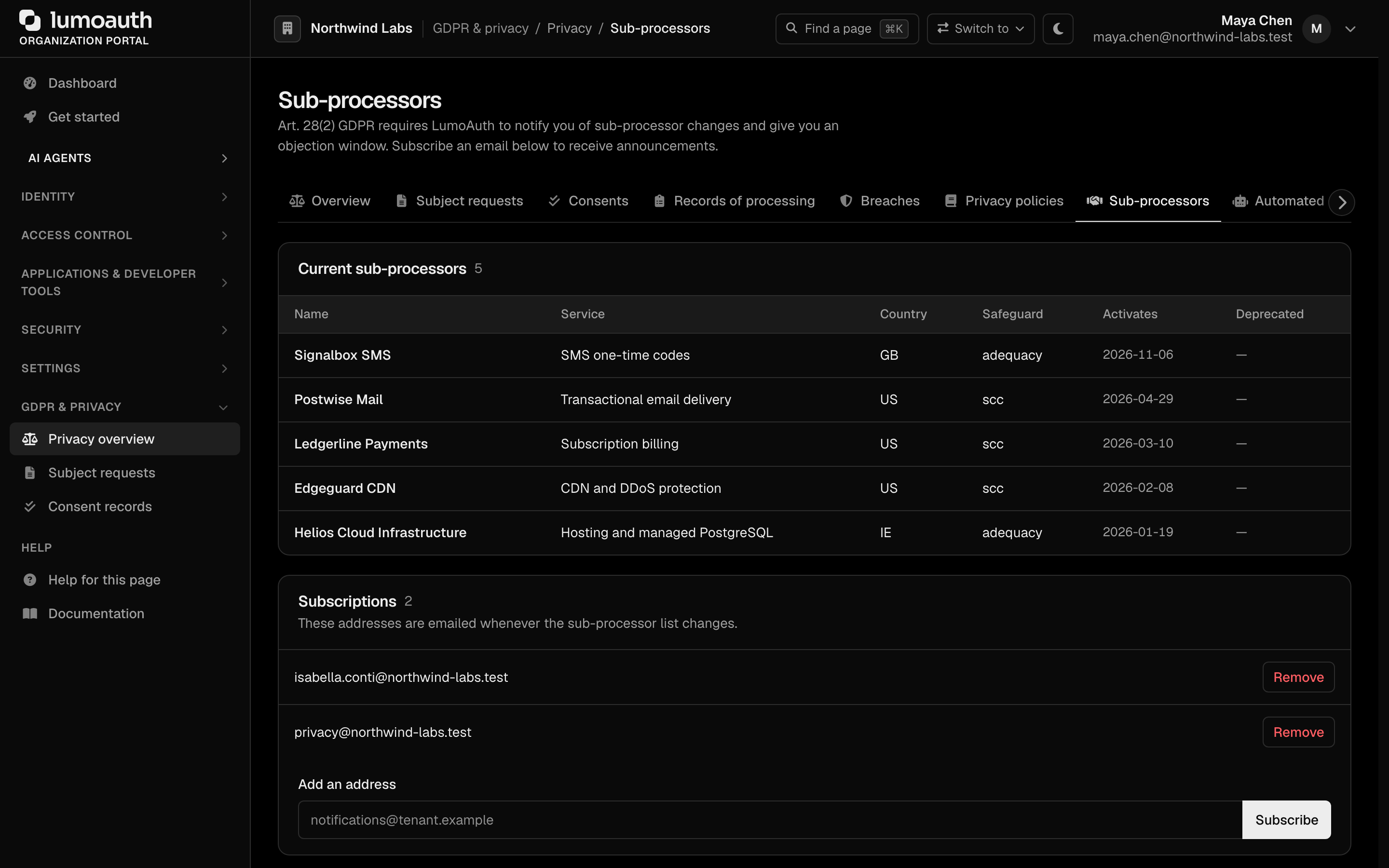
Task: Open the Privacy policies tab
Action: click(1005, 201)
